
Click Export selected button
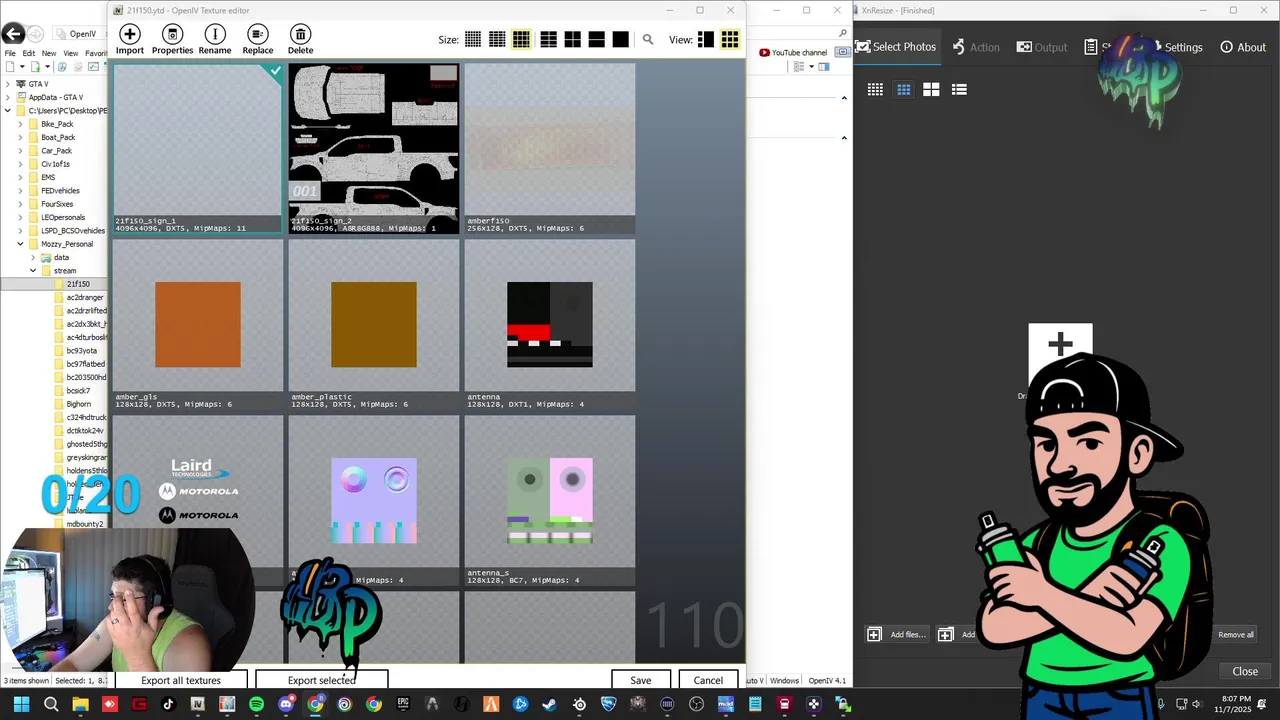pyautogui.click(x=321, y=680)
